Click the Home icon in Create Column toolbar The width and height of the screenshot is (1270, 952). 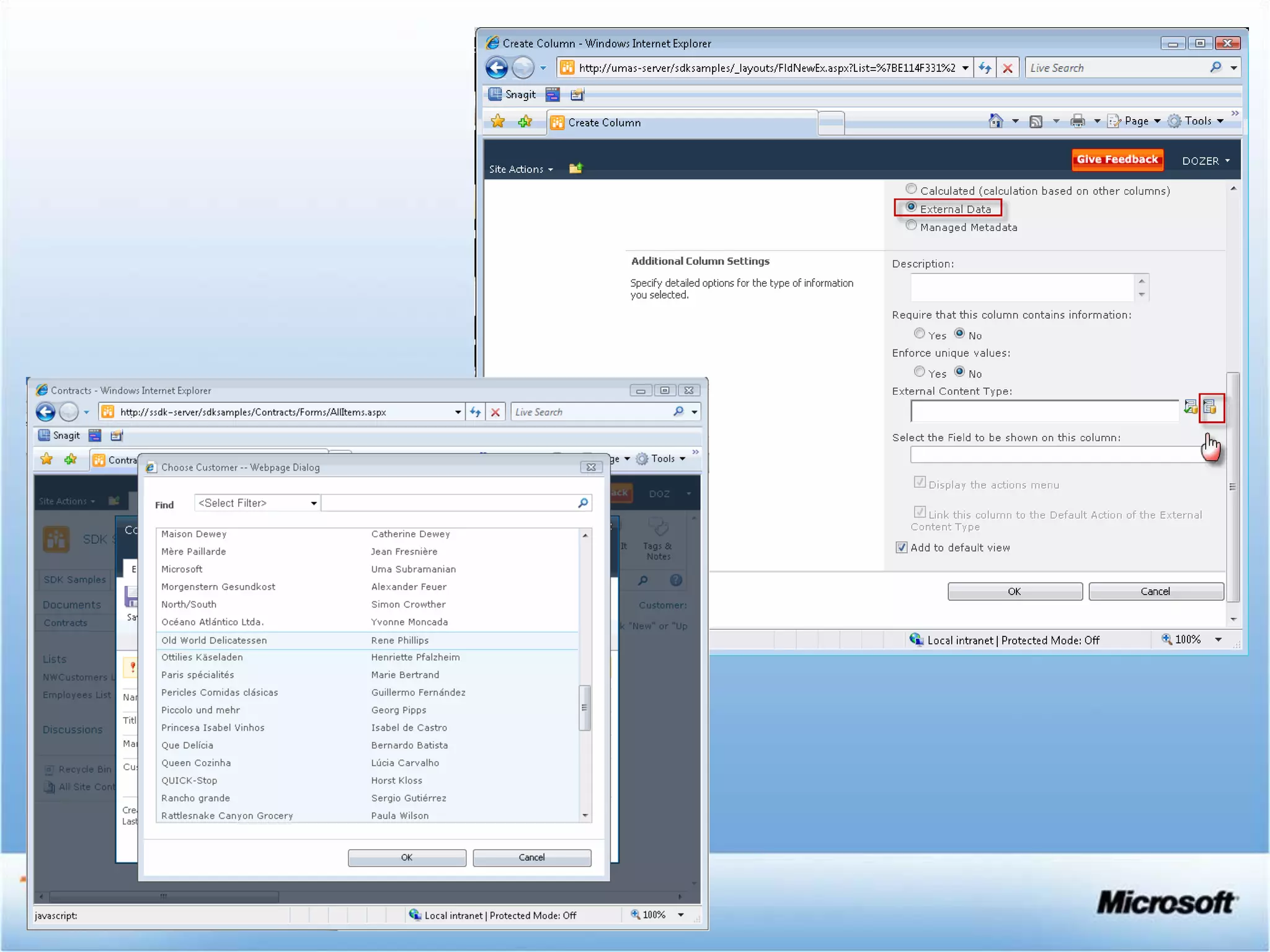[x=996, y=121]
